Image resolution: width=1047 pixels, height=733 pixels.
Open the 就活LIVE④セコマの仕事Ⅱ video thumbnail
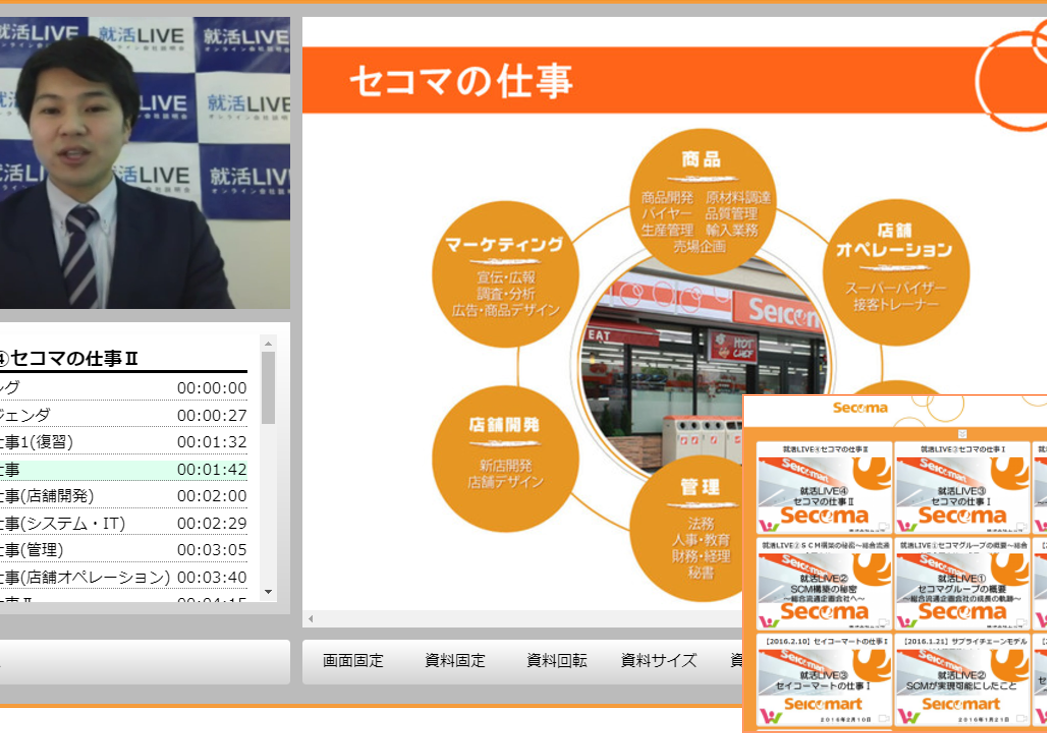825,487
